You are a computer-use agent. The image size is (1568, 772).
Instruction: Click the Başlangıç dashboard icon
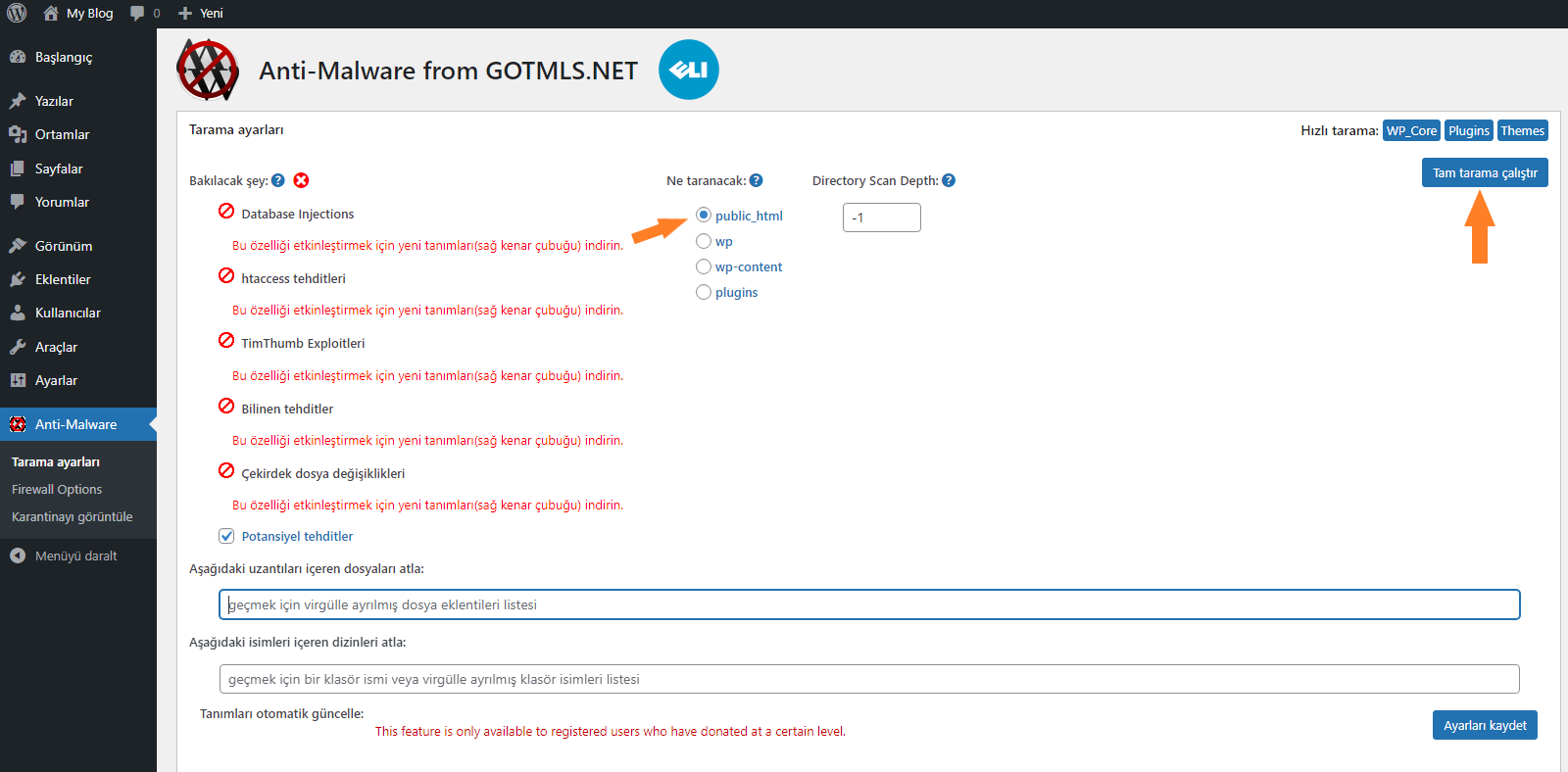pos(18,57)
